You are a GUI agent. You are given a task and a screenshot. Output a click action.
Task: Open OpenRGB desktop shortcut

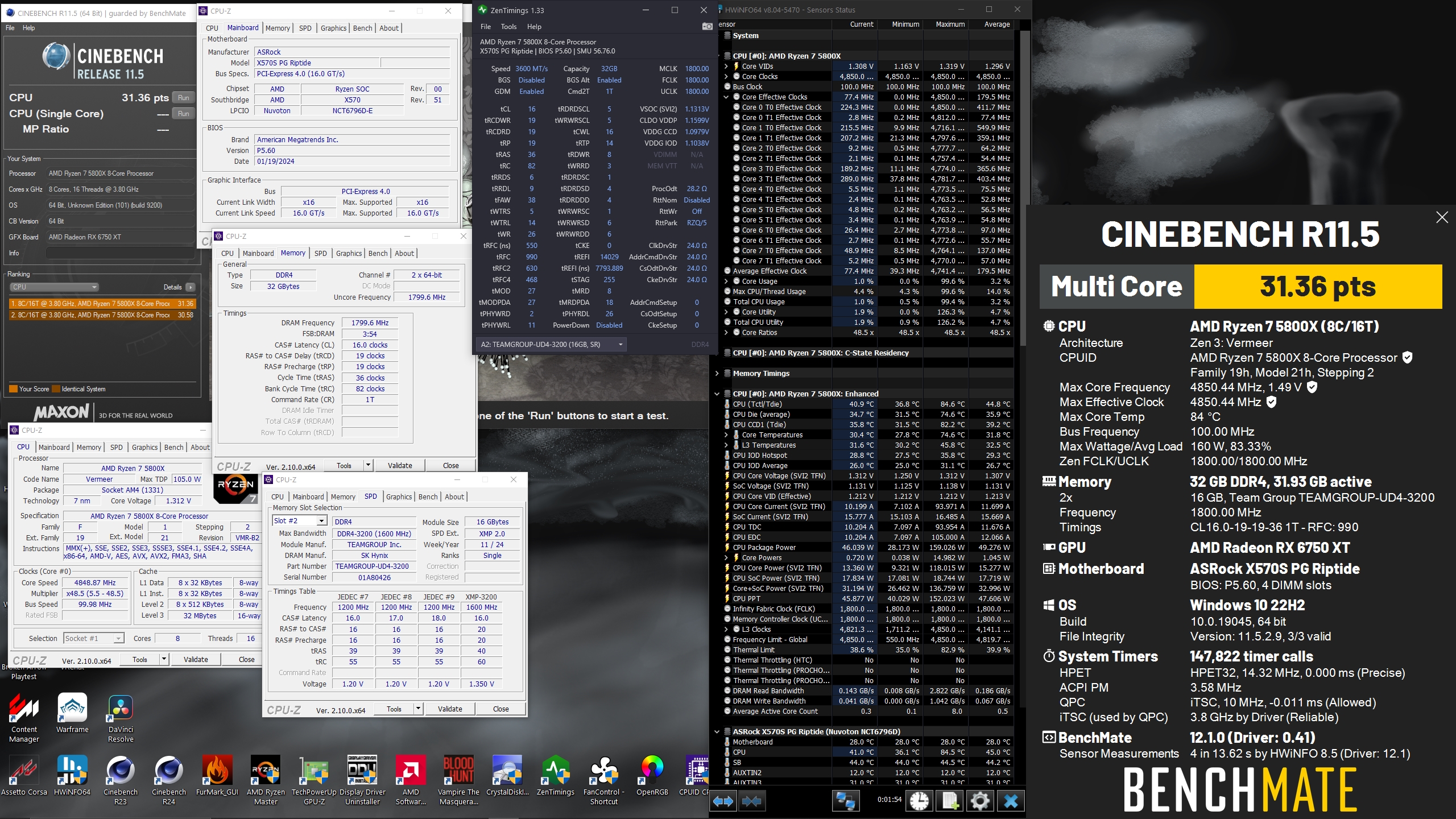coord(652,776)
